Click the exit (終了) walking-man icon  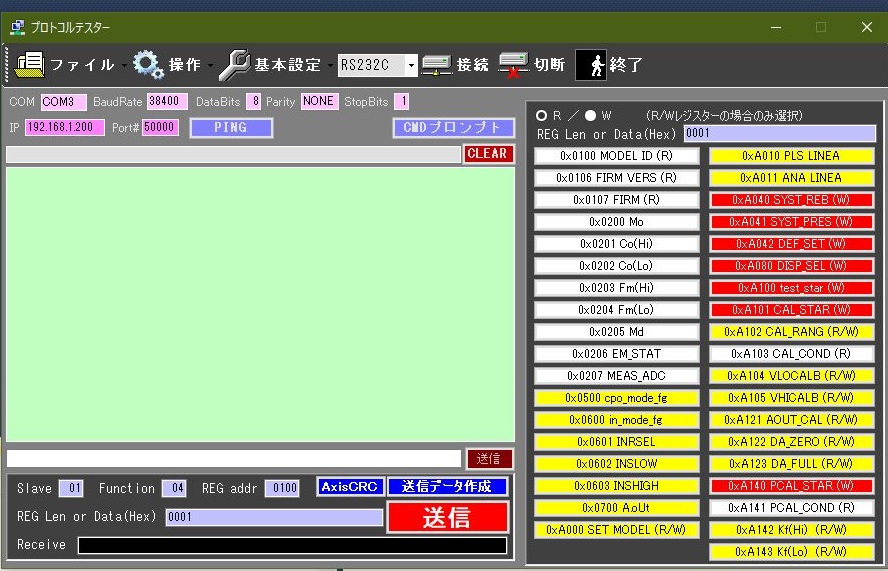coord(591,65)
